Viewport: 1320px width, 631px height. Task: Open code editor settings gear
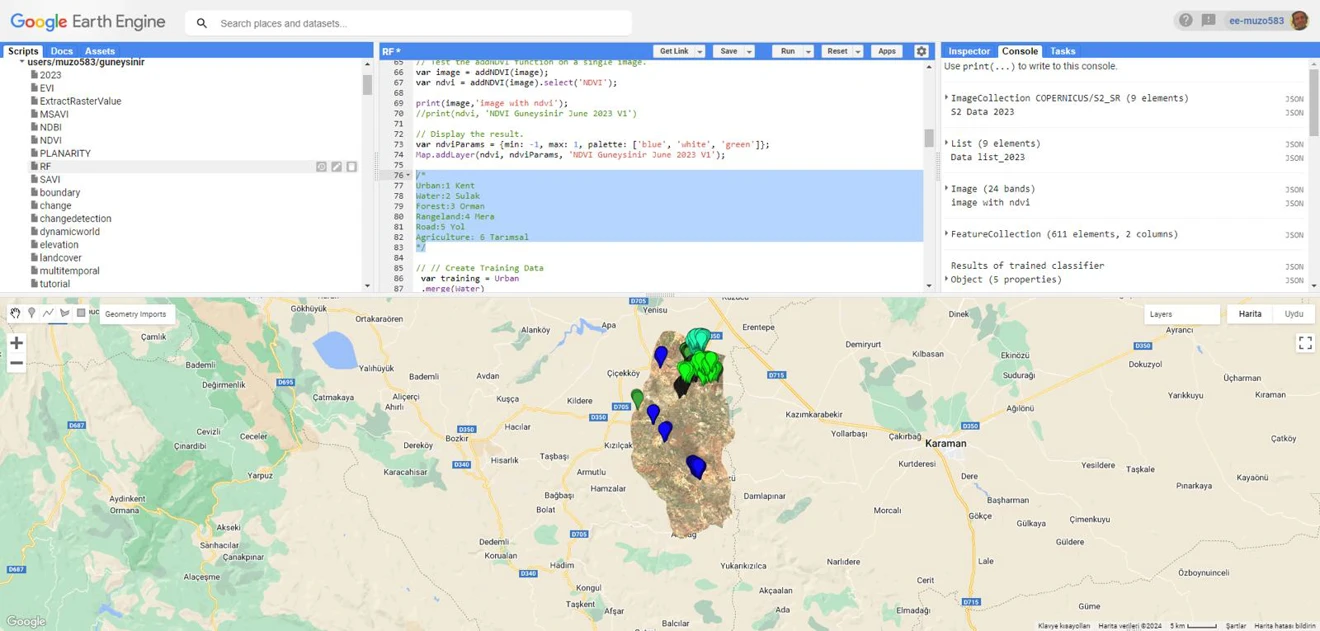(x=921, y=51)
